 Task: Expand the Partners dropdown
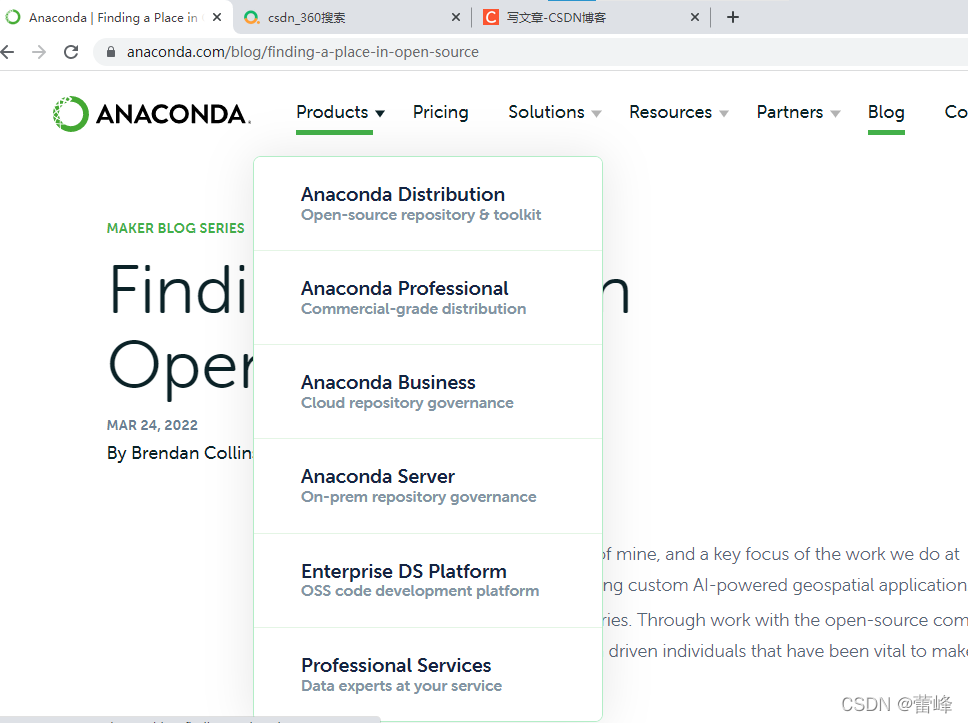(x=798, y=112)
